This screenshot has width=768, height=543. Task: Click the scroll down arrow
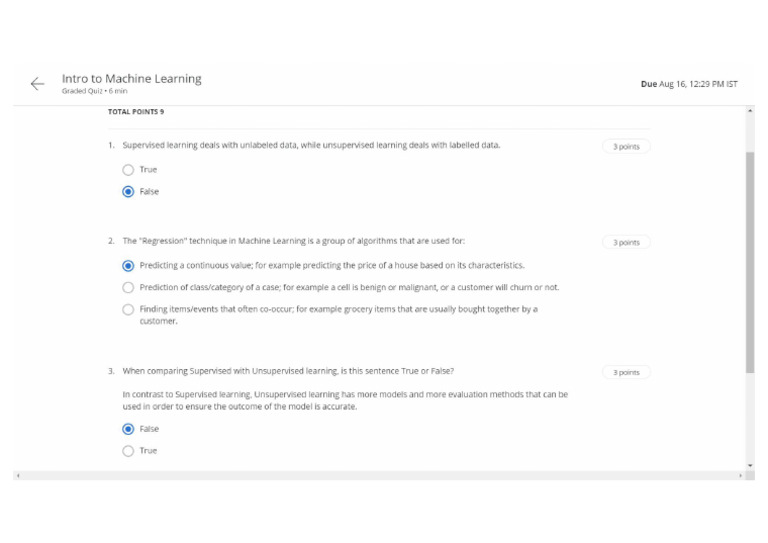pos(750,465)
